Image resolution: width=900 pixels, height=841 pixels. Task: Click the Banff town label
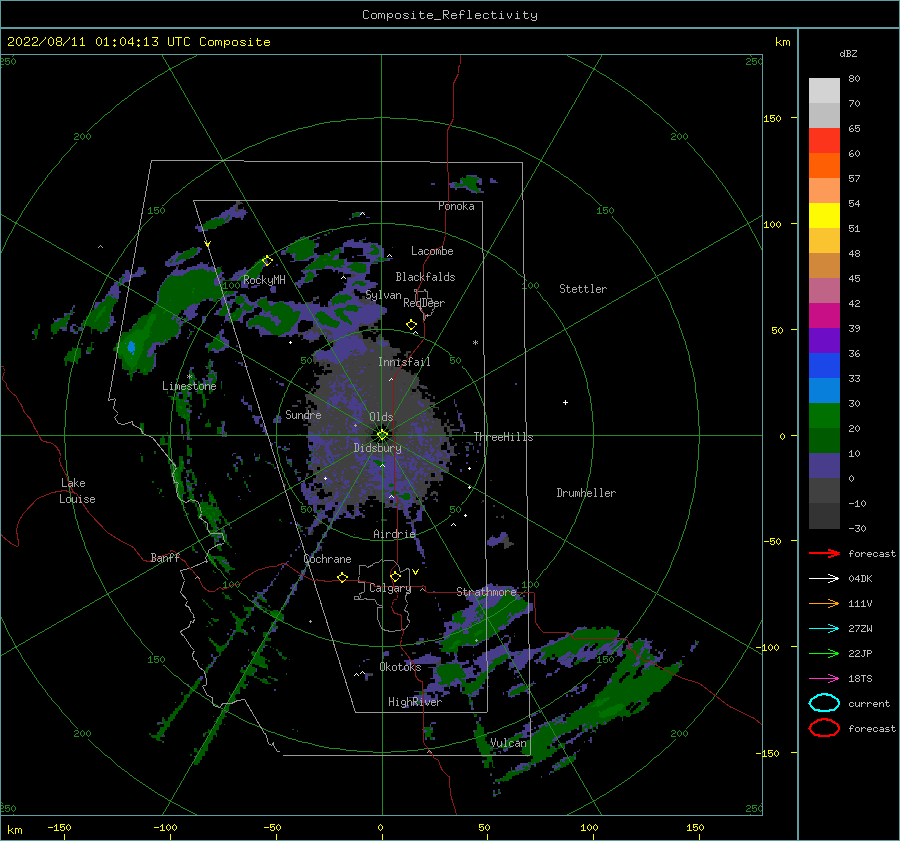165,557
